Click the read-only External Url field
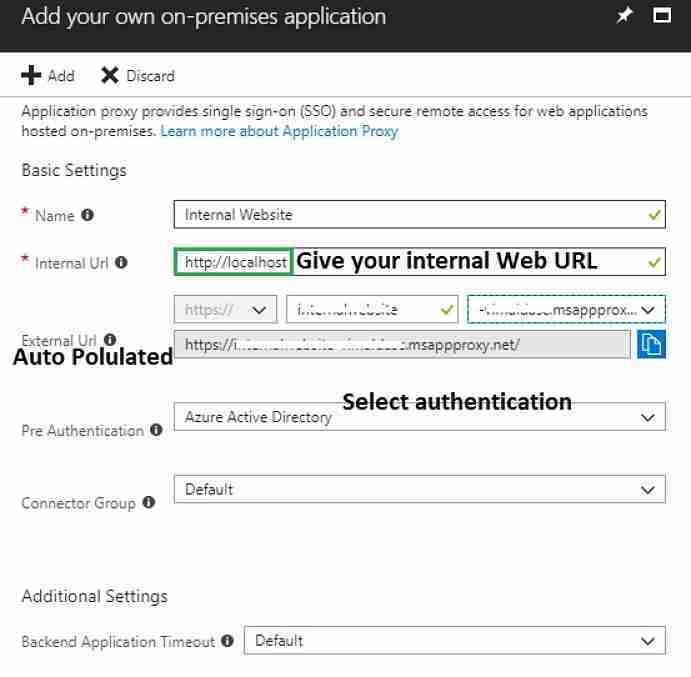The image size is (691, 677). pyautogui.click(x=402, y=344)
